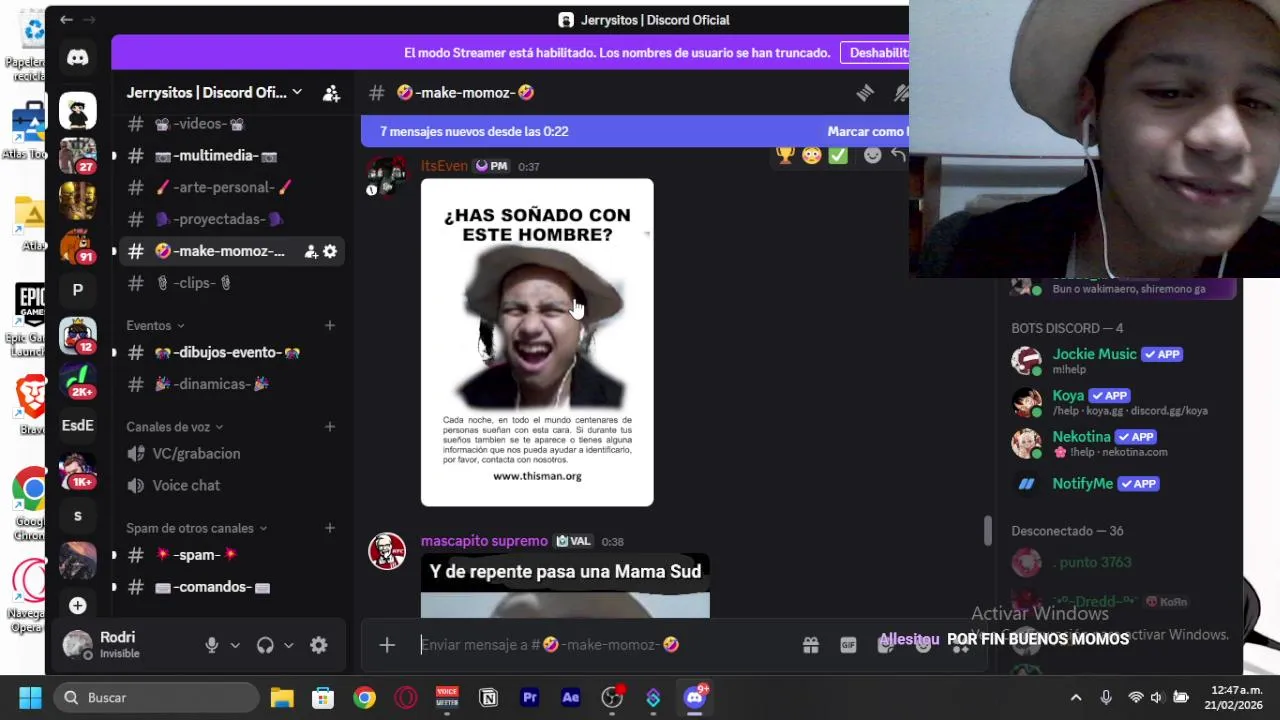
Task: Open Discord direct messages home icon
Action: click(77, 58)
